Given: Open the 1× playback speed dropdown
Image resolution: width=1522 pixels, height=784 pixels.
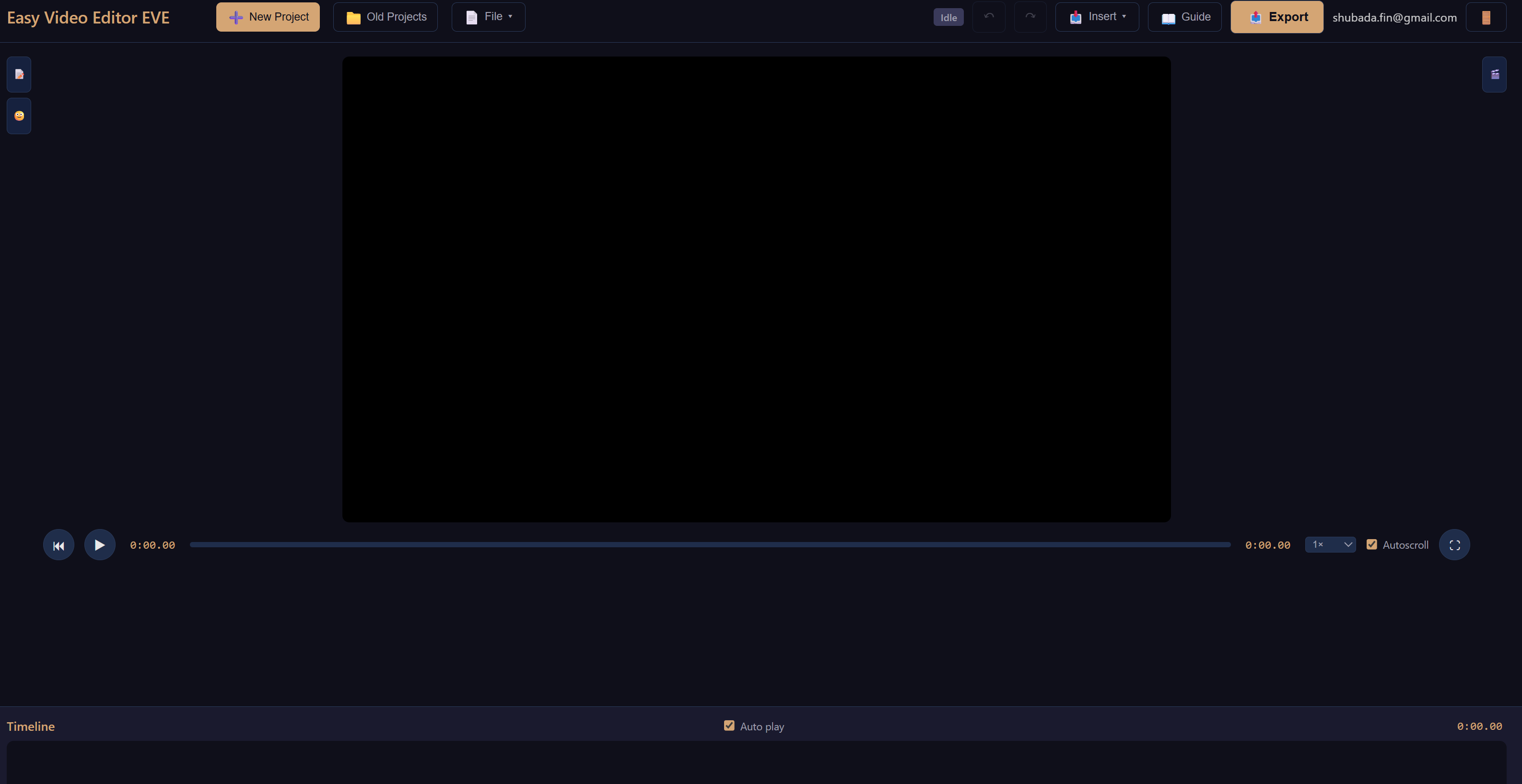Looking at the screenshot, I should point(1331,544).
